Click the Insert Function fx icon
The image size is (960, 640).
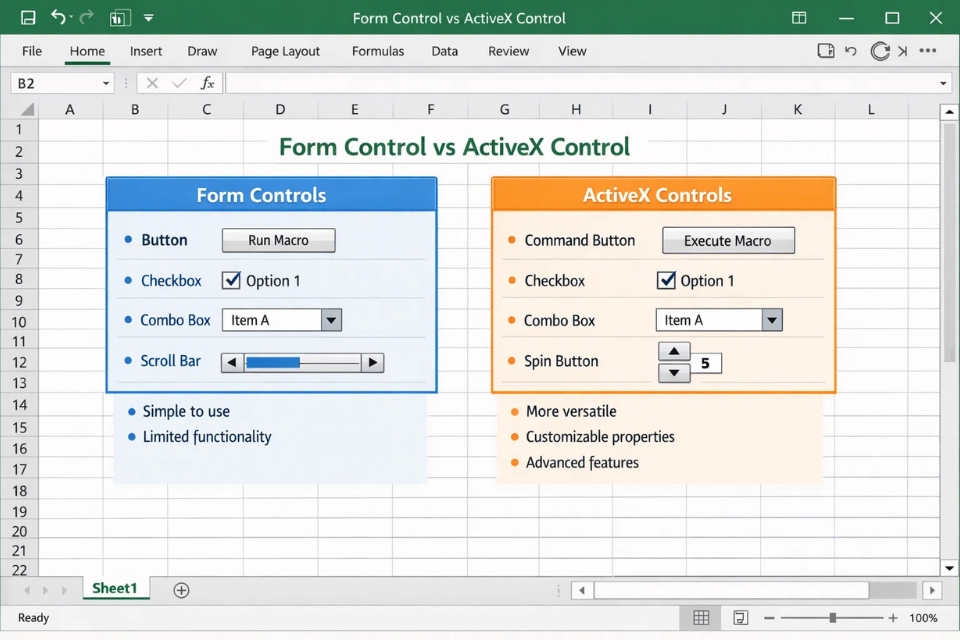pyautogui.click(x=207, y=83)
